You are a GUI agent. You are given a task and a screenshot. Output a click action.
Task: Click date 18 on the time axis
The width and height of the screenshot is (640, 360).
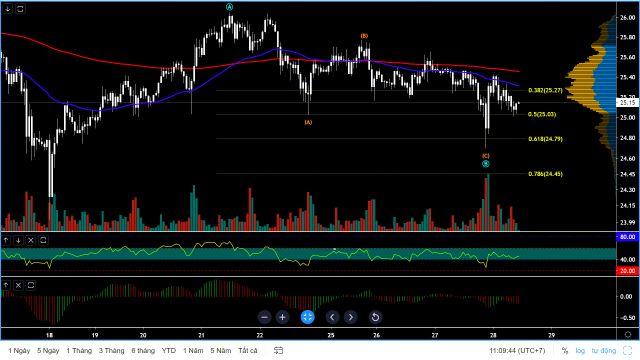pos(49,335)
